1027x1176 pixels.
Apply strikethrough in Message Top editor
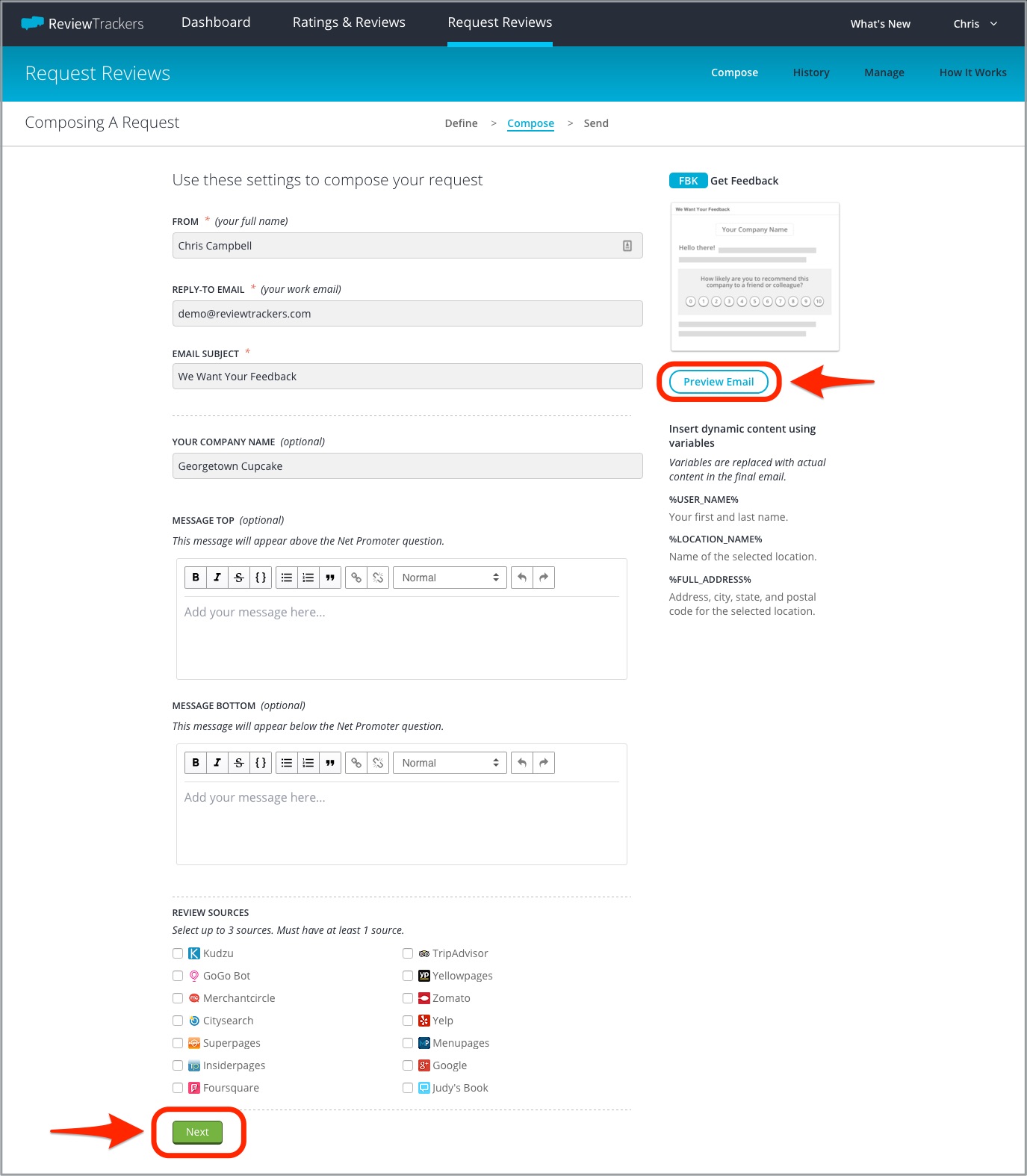[x=239, y=578]
